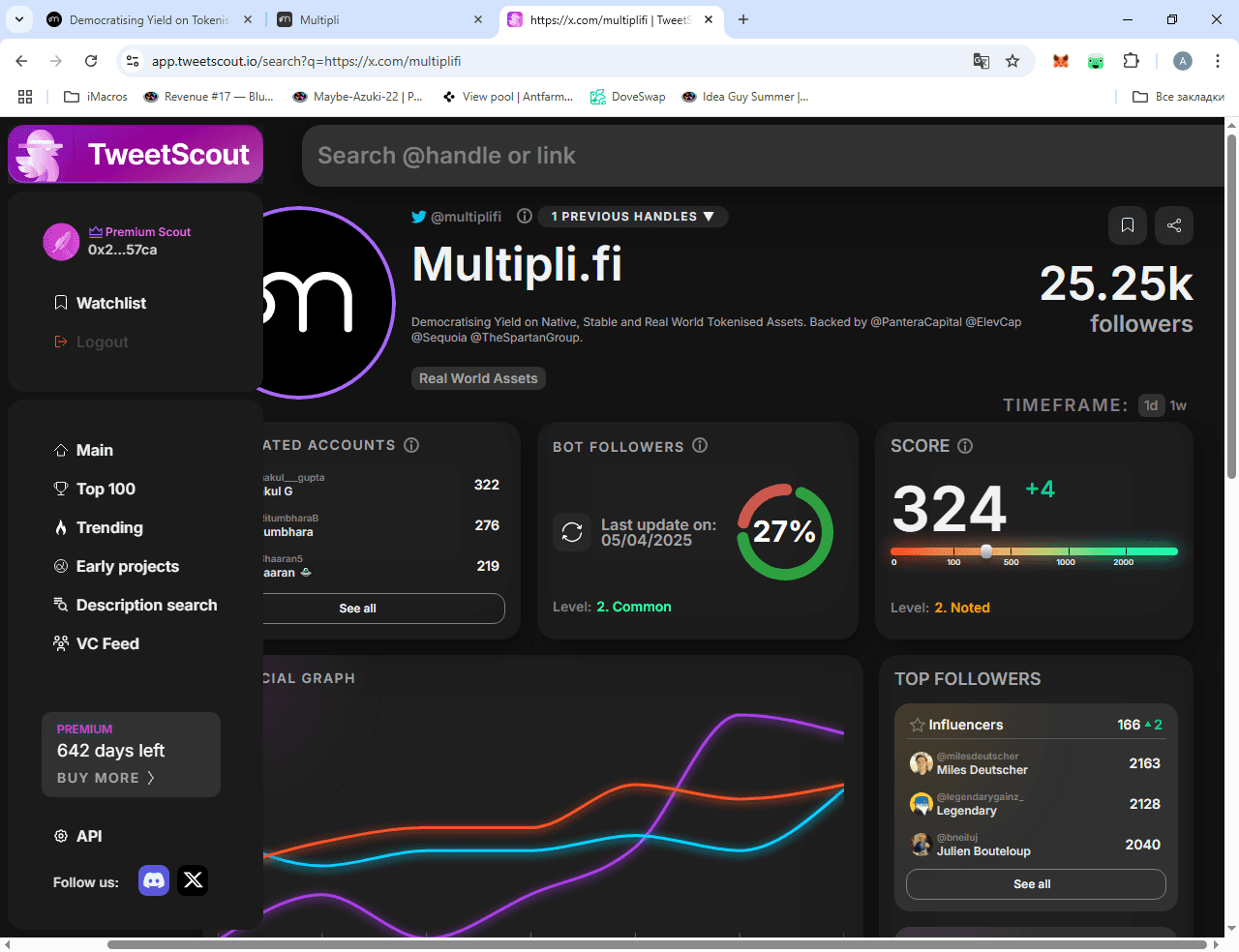Open Chrome apps grid shortcut
The image size is (1239, 952).
point(25,97)
